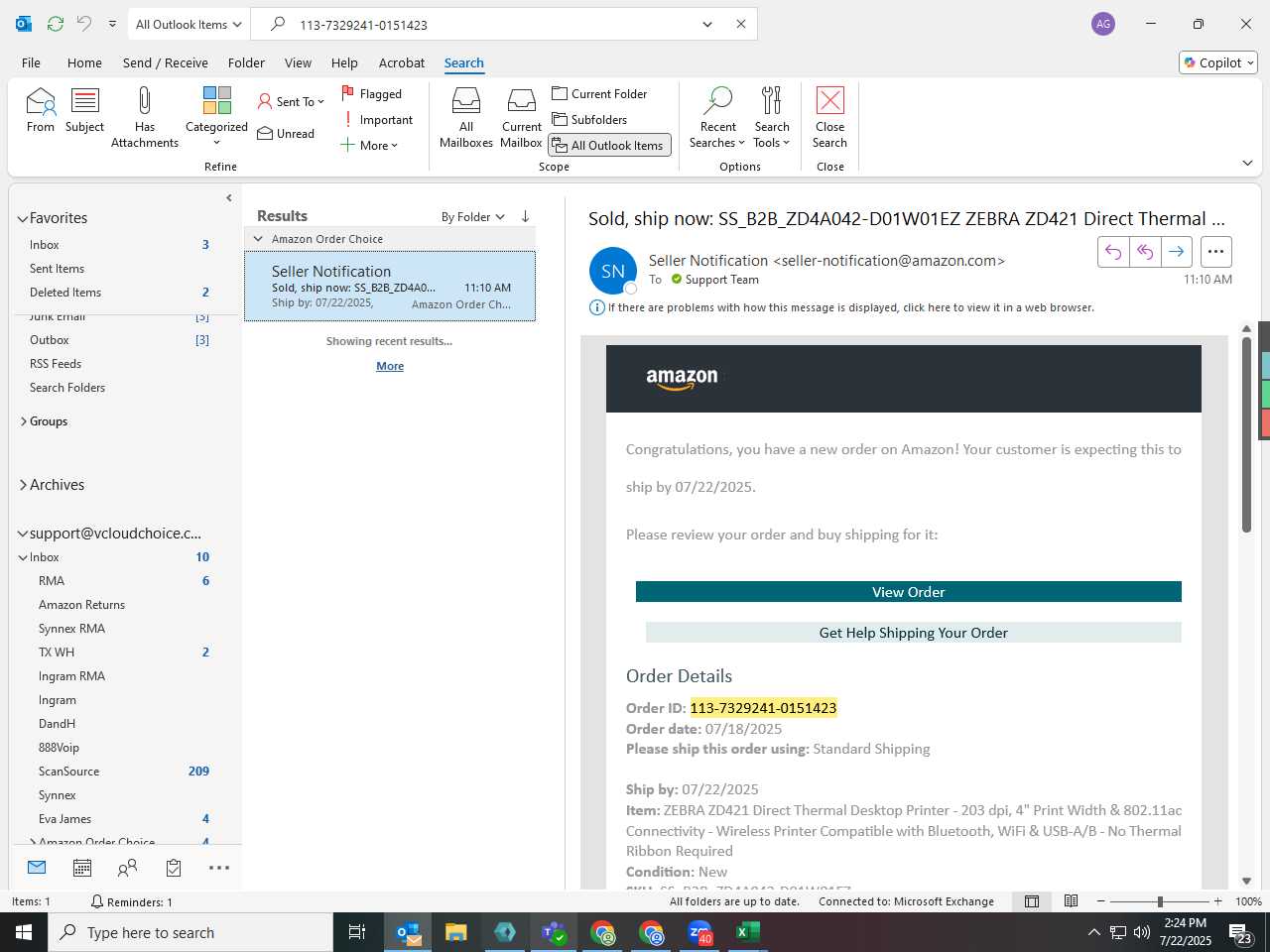This screenshot has height=952, width=1270.
Task: Open more actions ellipsis for message
Action: pyautogui.click(x=1216, y=252)
